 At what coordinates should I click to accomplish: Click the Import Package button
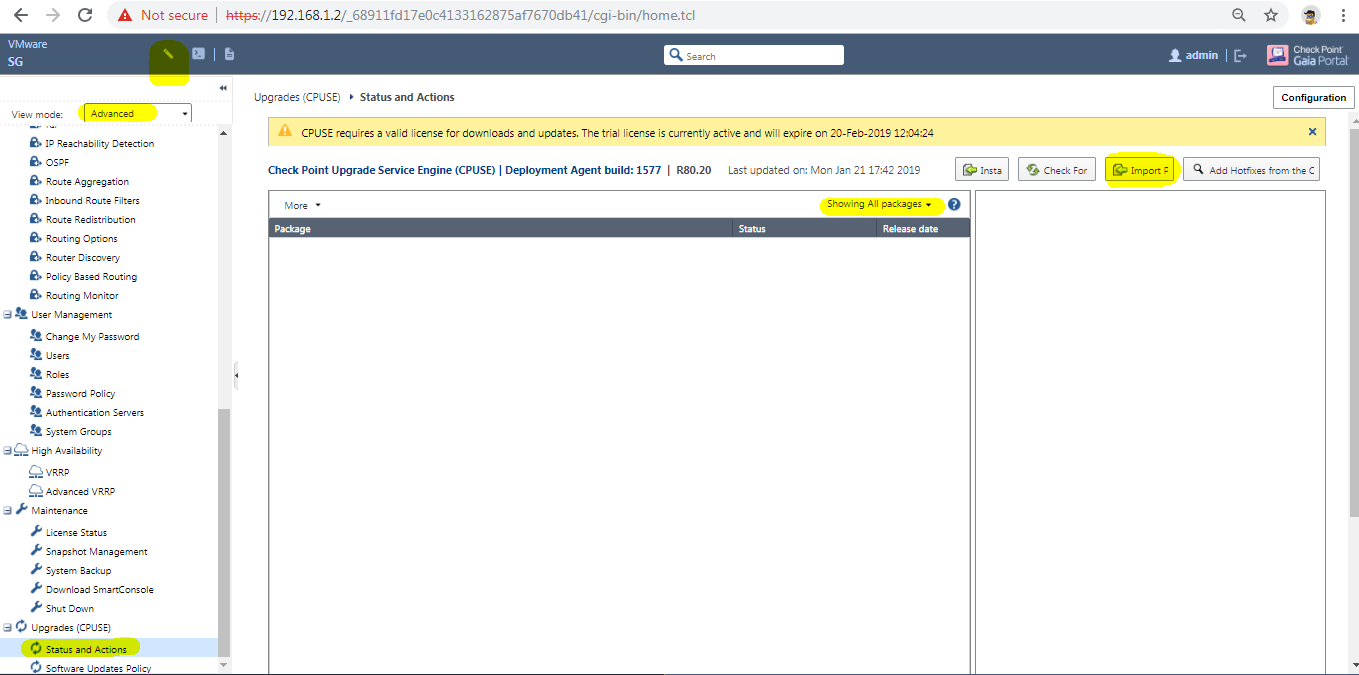1140,170
